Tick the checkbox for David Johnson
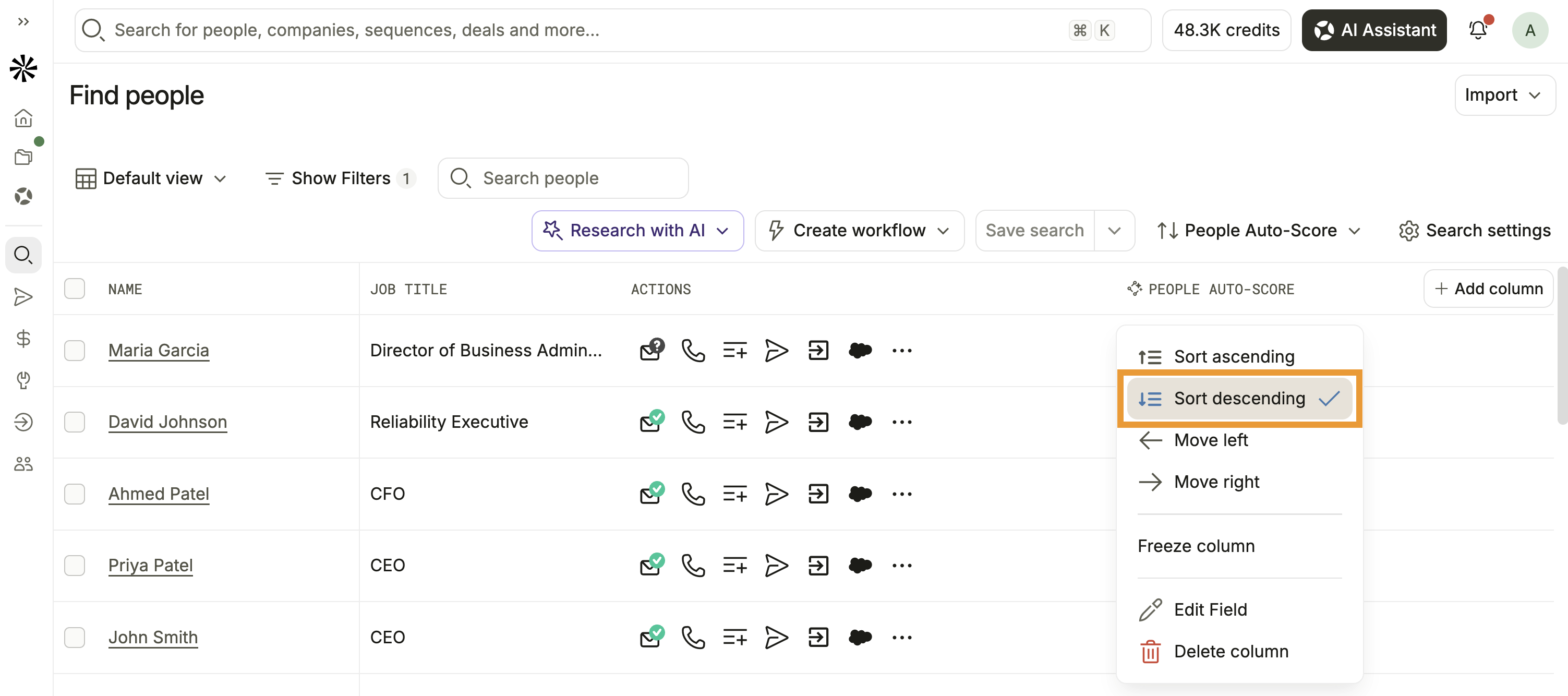The height and width of the screenshot is (696, 1568). coord(74,422)
